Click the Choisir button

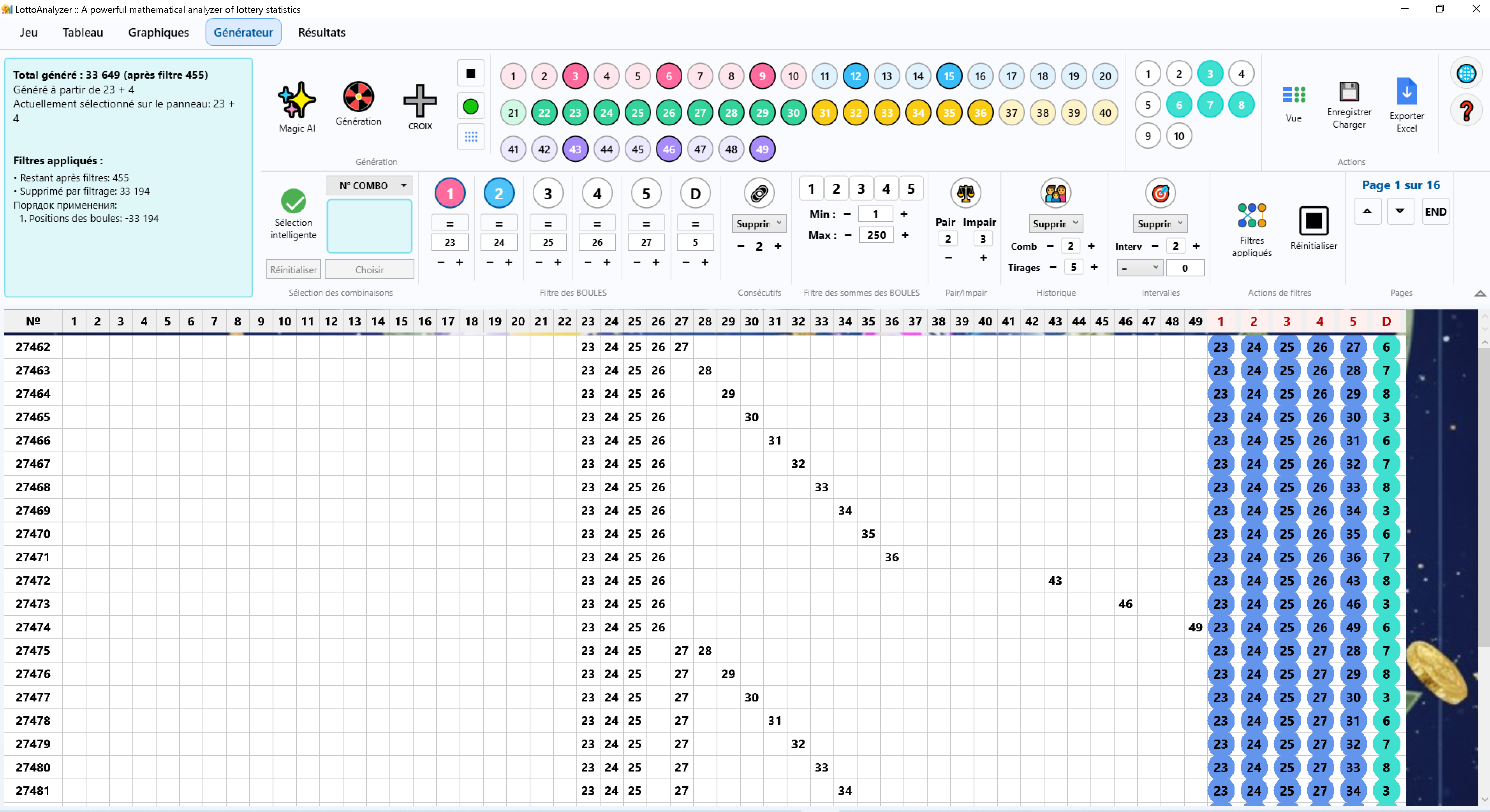point(369,270)
